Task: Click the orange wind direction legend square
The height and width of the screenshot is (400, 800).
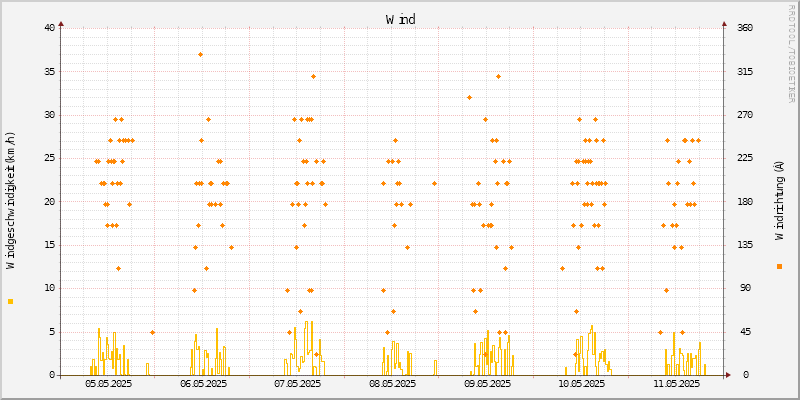Action: point(779,266)
